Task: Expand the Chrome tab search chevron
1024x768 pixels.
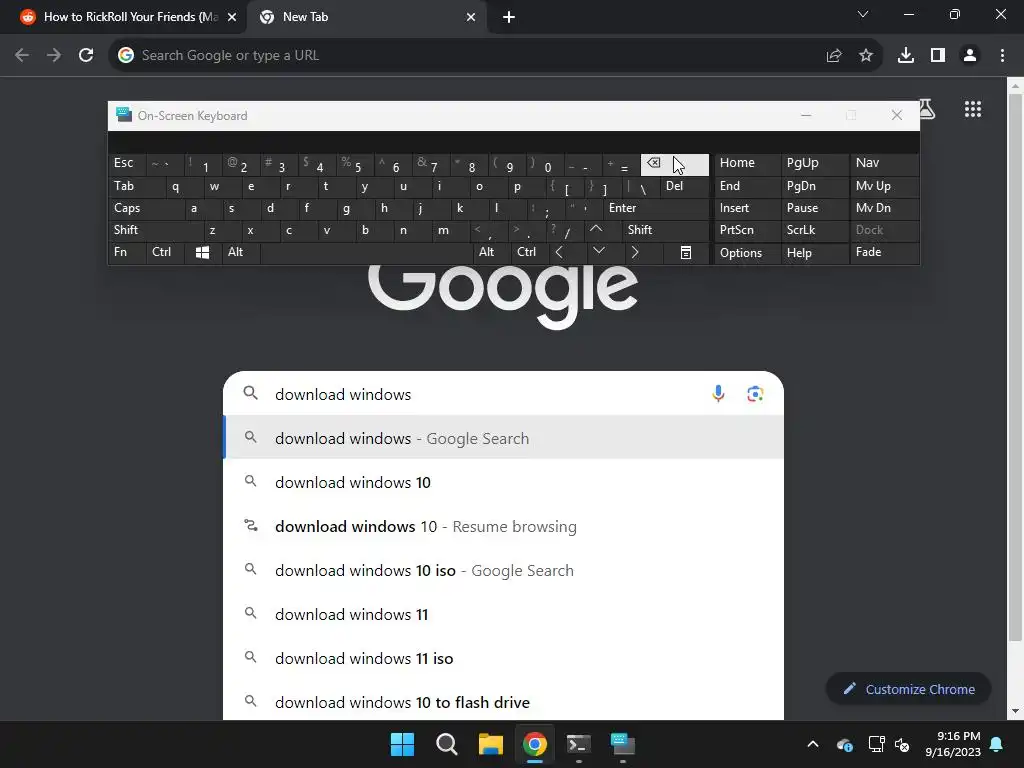Action: pyautogui.click(x=863, y=14)
